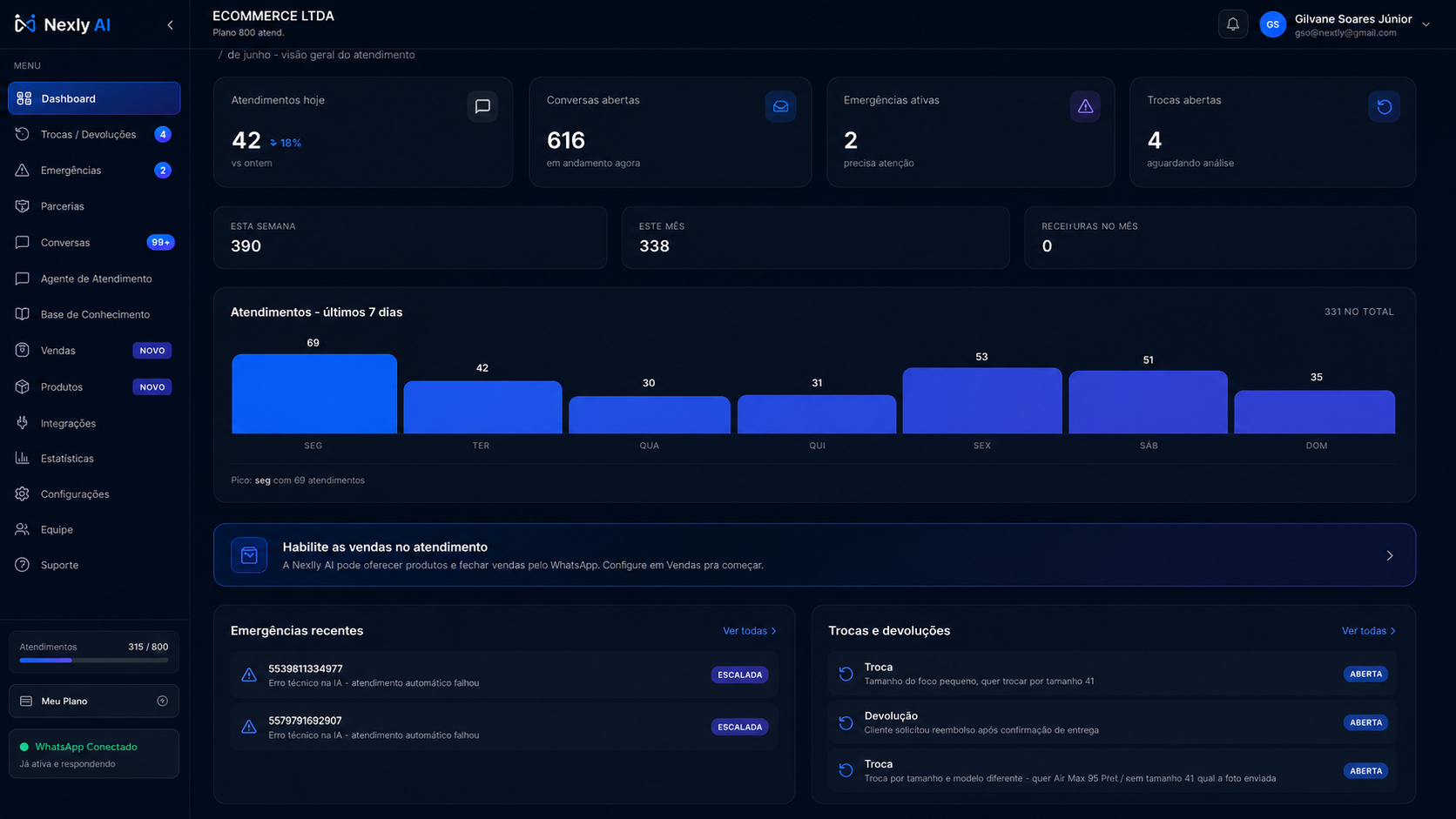Click the ESCALADA badge for 5539811334977
The height and width of the screenshot is (819, 1456).
(x=739, y=675)
